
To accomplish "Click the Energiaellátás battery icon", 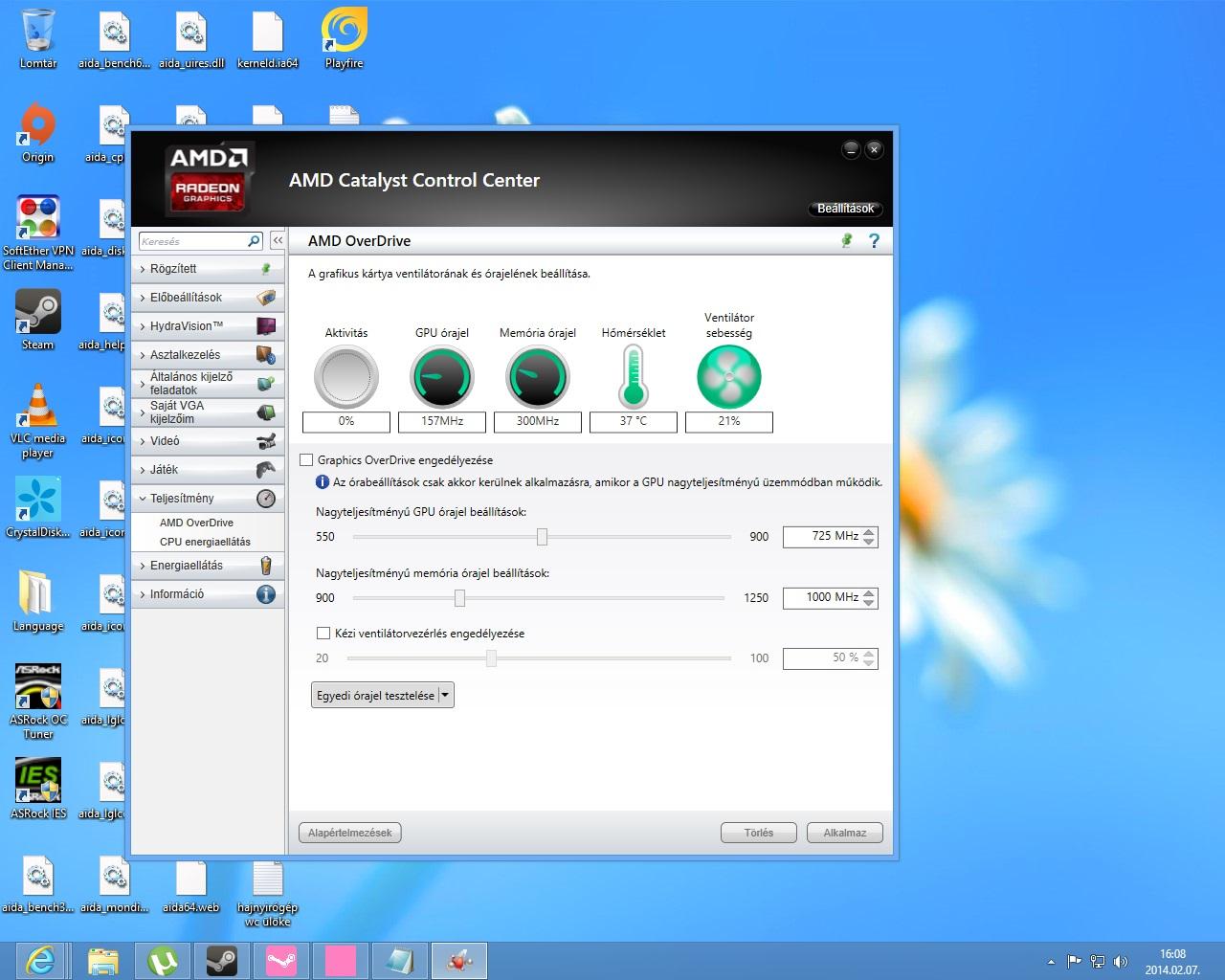I will 266,566.
